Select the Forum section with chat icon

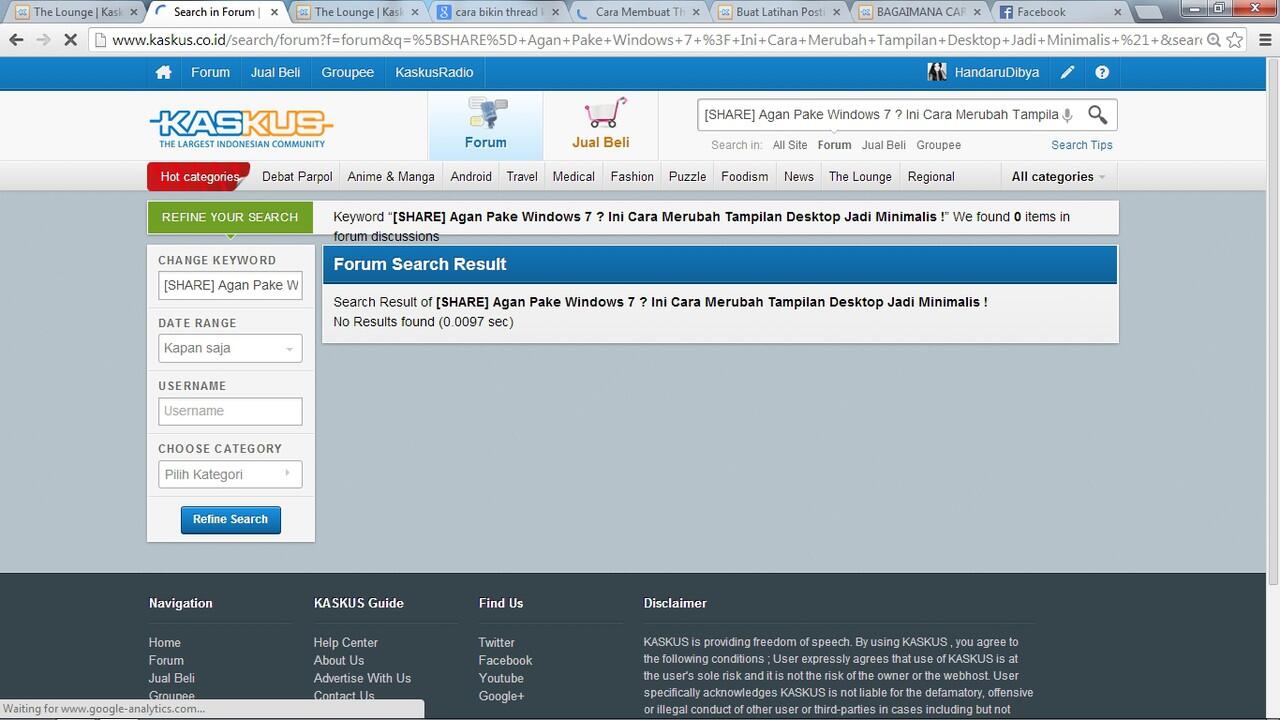(486, 125)
